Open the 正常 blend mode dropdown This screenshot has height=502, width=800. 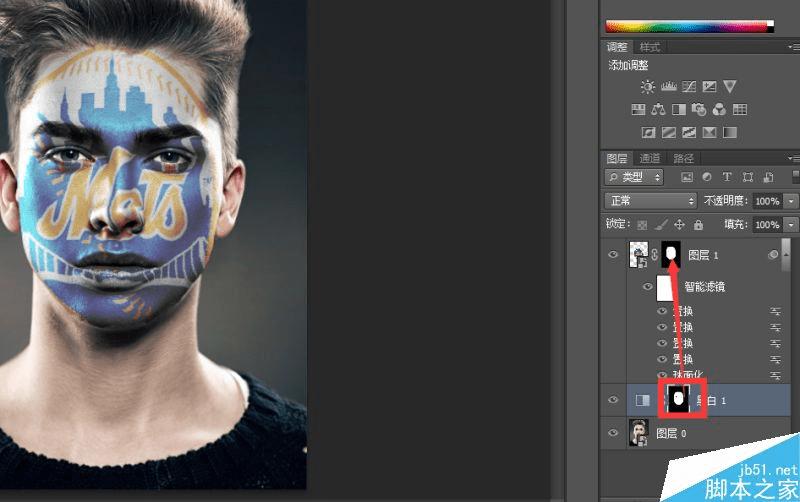tap(651, 200)
